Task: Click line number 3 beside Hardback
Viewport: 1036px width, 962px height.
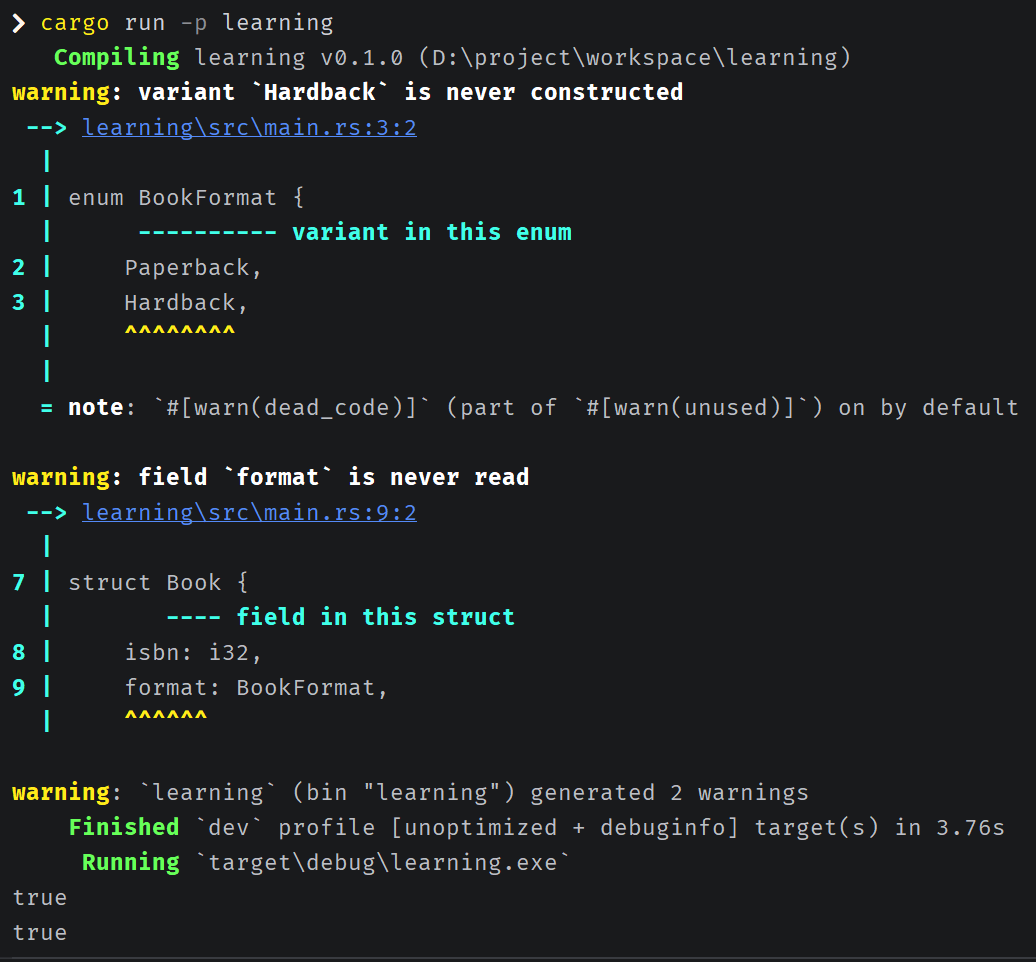Action: 18,303
